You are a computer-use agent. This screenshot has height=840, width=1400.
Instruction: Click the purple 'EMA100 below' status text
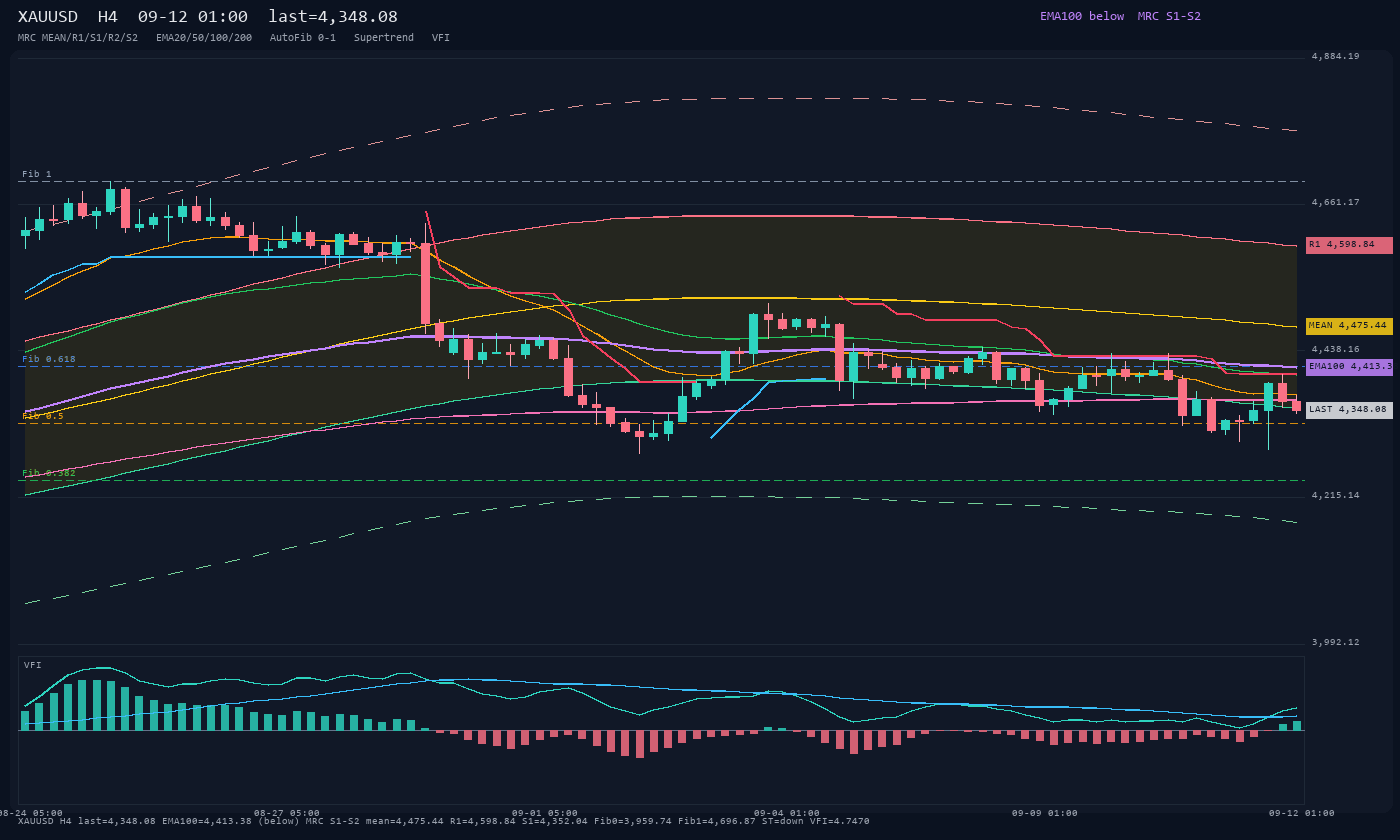[x=1082, y=16]
